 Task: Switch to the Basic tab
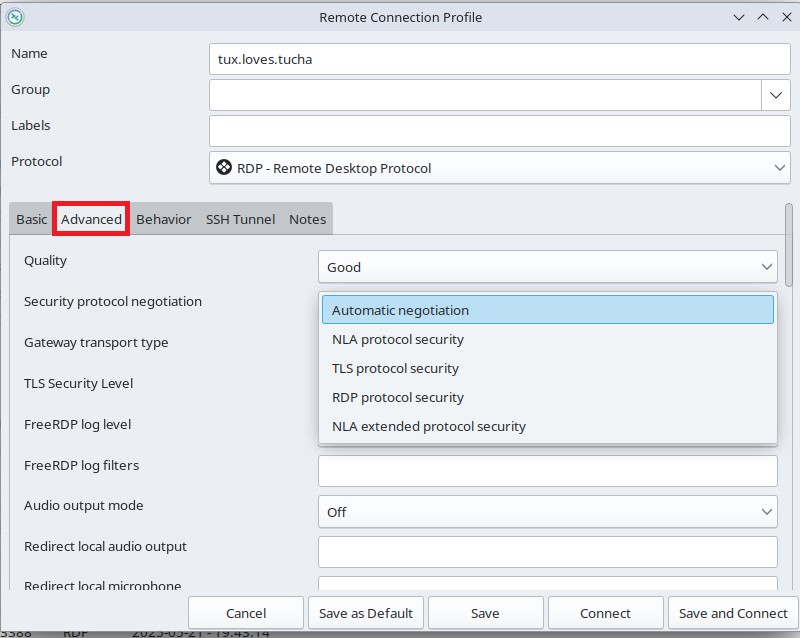click(x=31, y=219)
